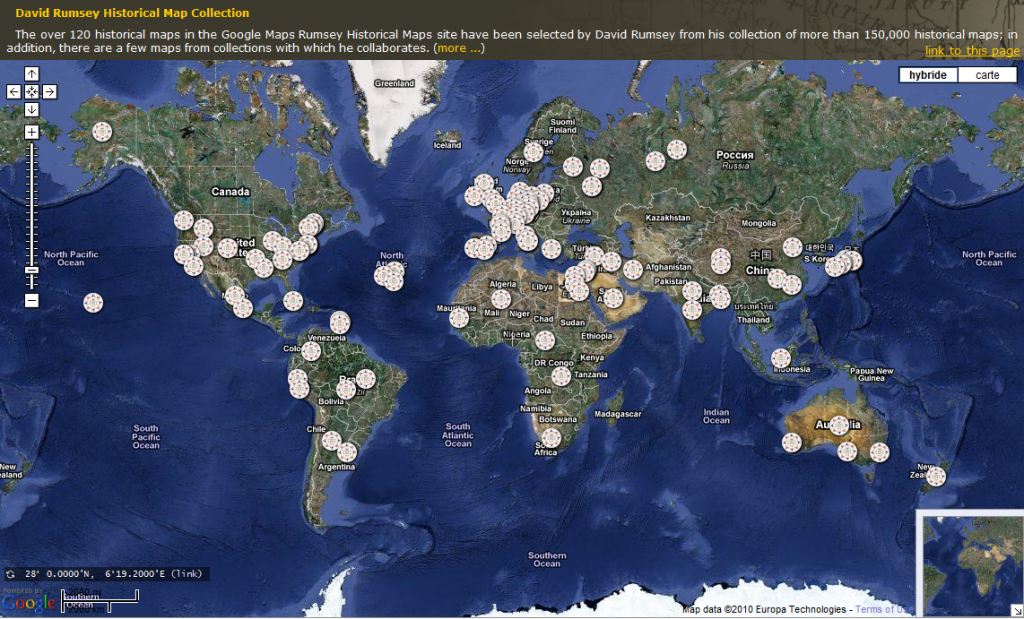Open the Caribbean marker south of Florida

pyautogui.click(x=293, y=301)
